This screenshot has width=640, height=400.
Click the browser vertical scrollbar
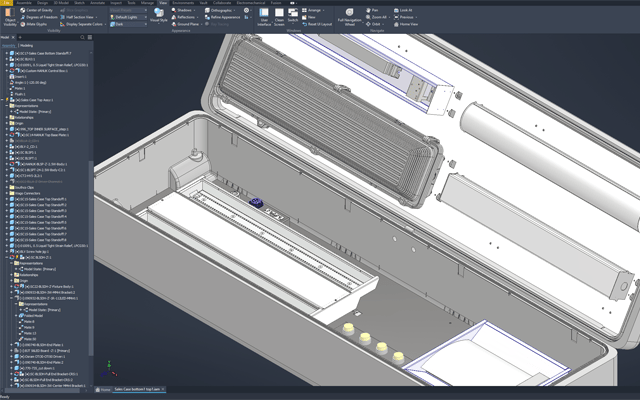point(91,257)
